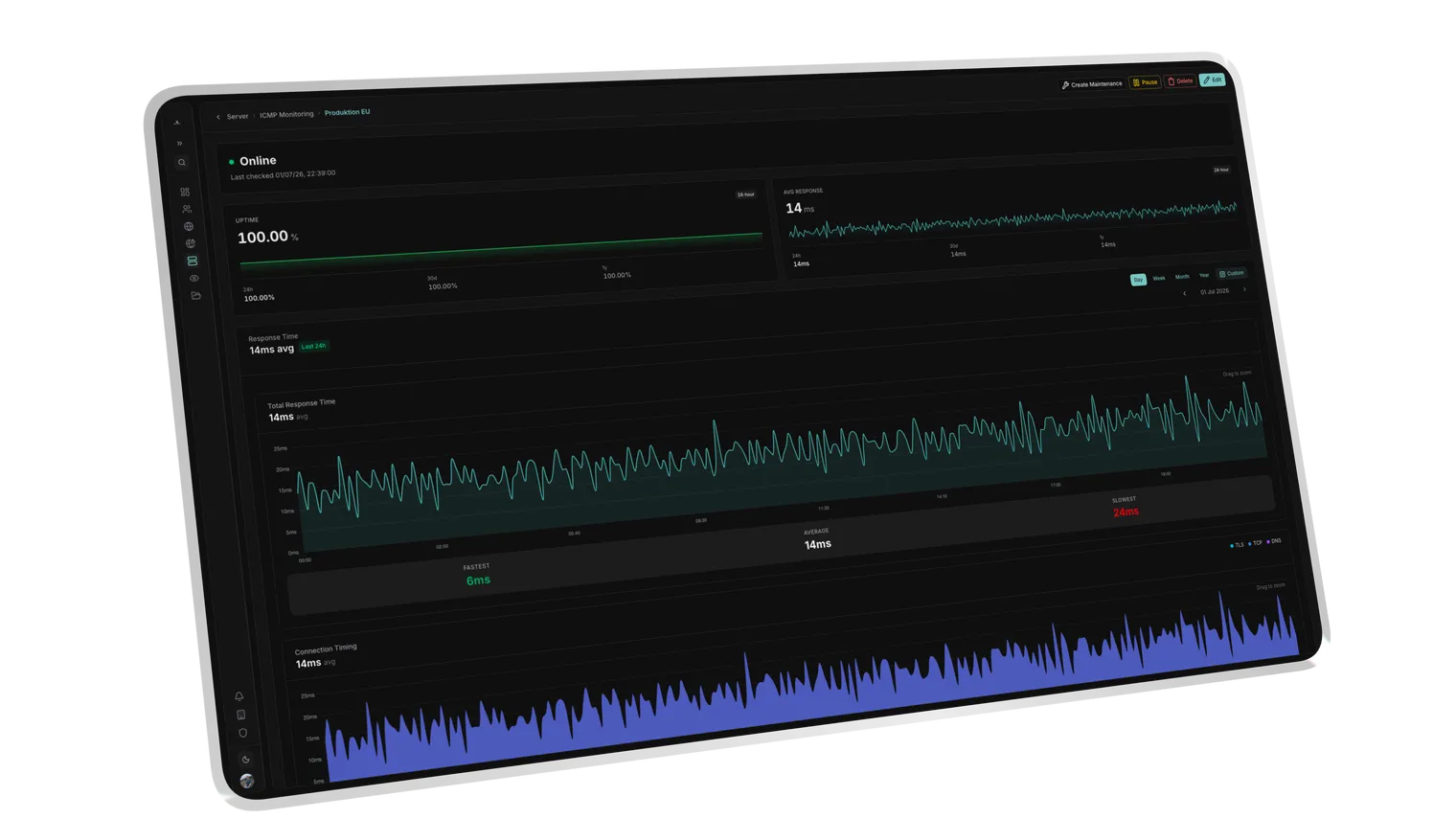This screenshot has width=1456, height=819.
Task: Select the Month range tab
Action: (x=1182, y=277)
